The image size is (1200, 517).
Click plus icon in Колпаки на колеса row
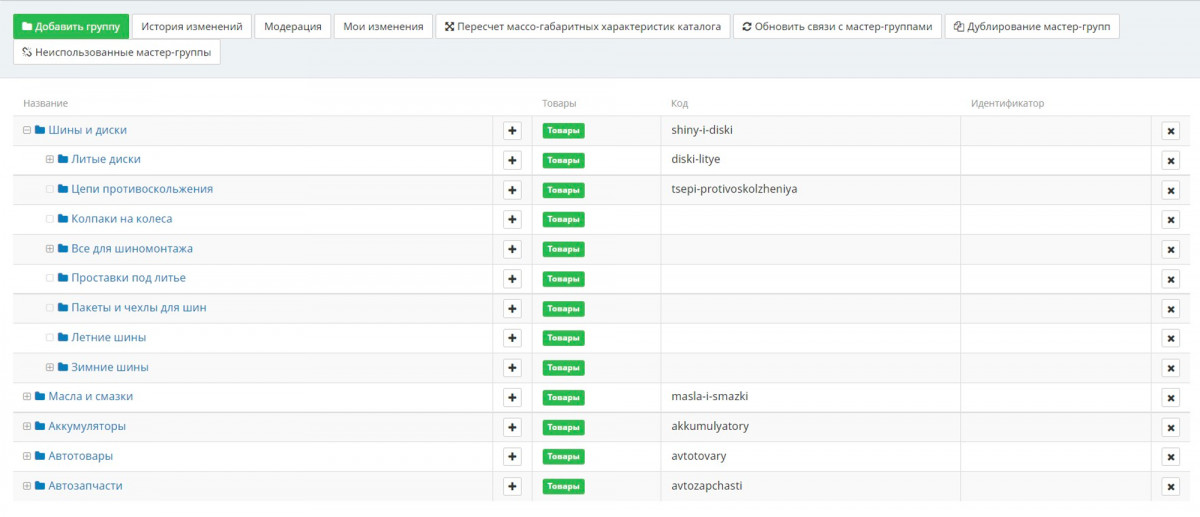[x=512, y=220]
